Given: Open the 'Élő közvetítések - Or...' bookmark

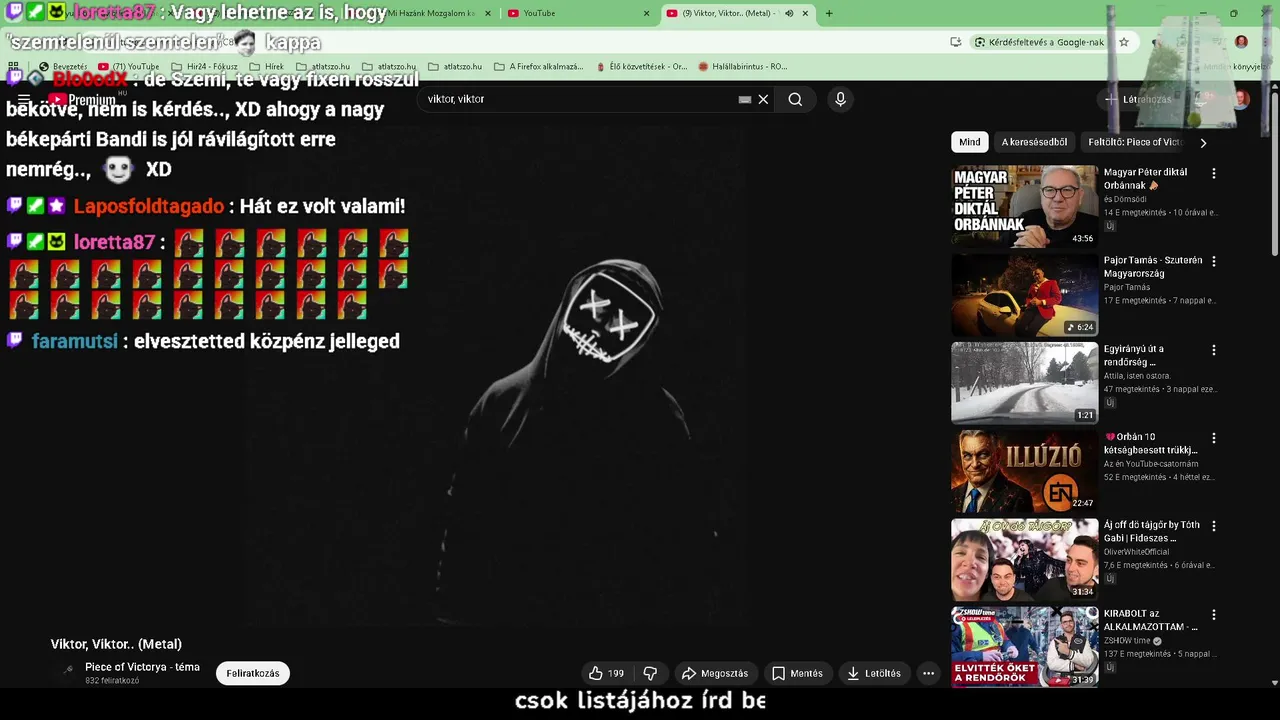Looking at the screenshot, I should (x=640, y=66).
